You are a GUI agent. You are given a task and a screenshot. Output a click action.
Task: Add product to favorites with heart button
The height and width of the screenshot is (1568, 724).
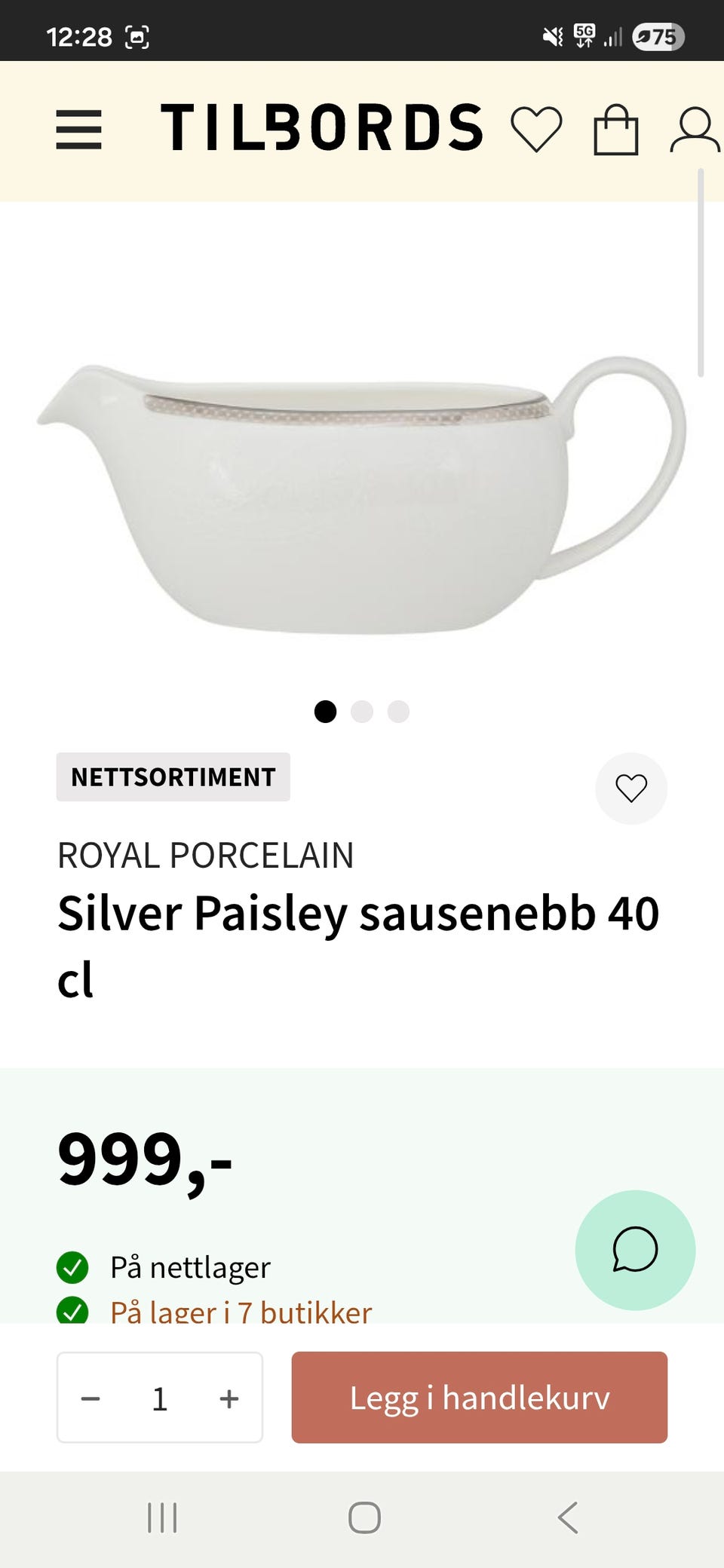click(x=631, y=789)
